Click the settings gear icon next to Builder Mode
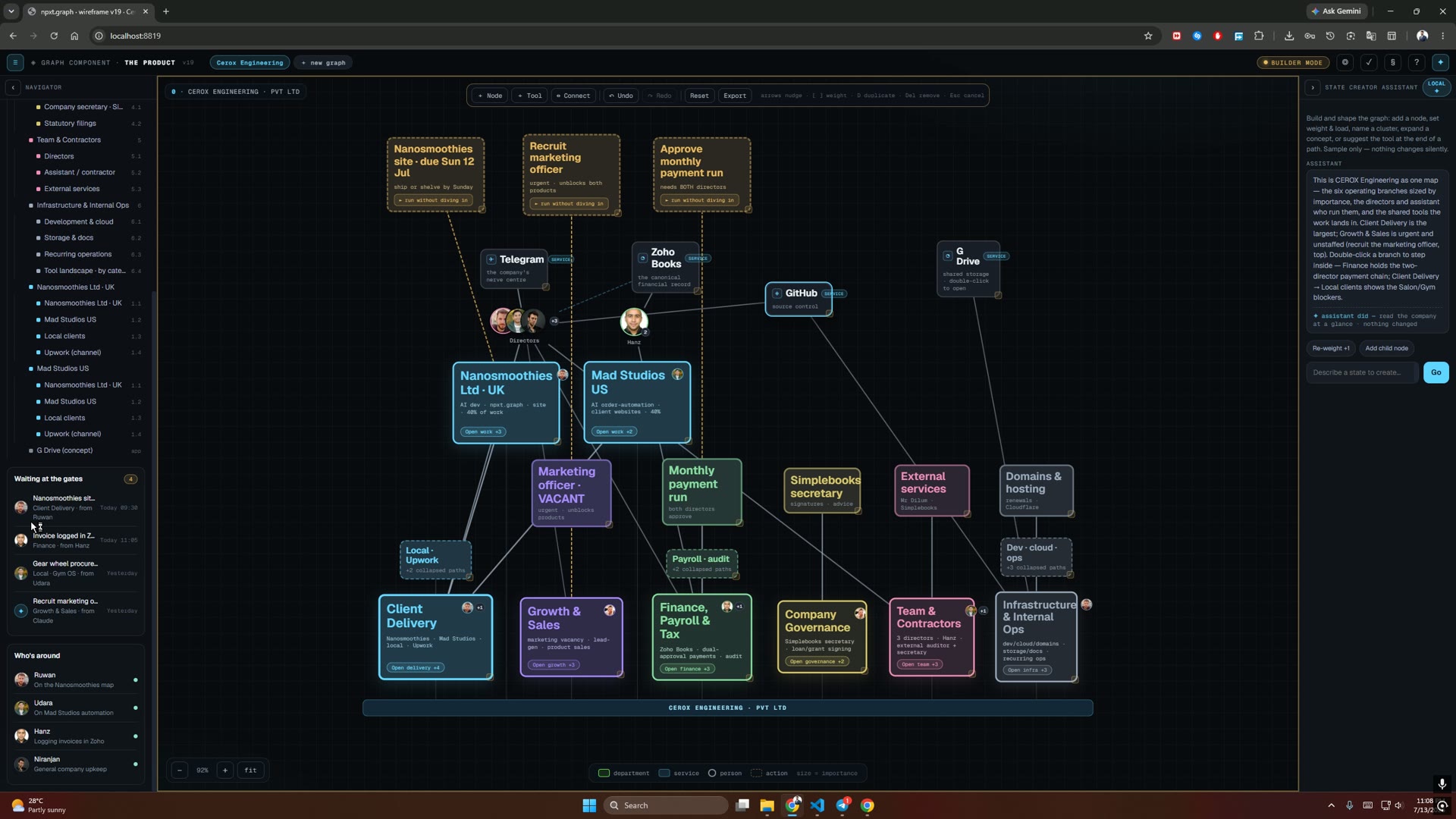 pos(1345,63)
